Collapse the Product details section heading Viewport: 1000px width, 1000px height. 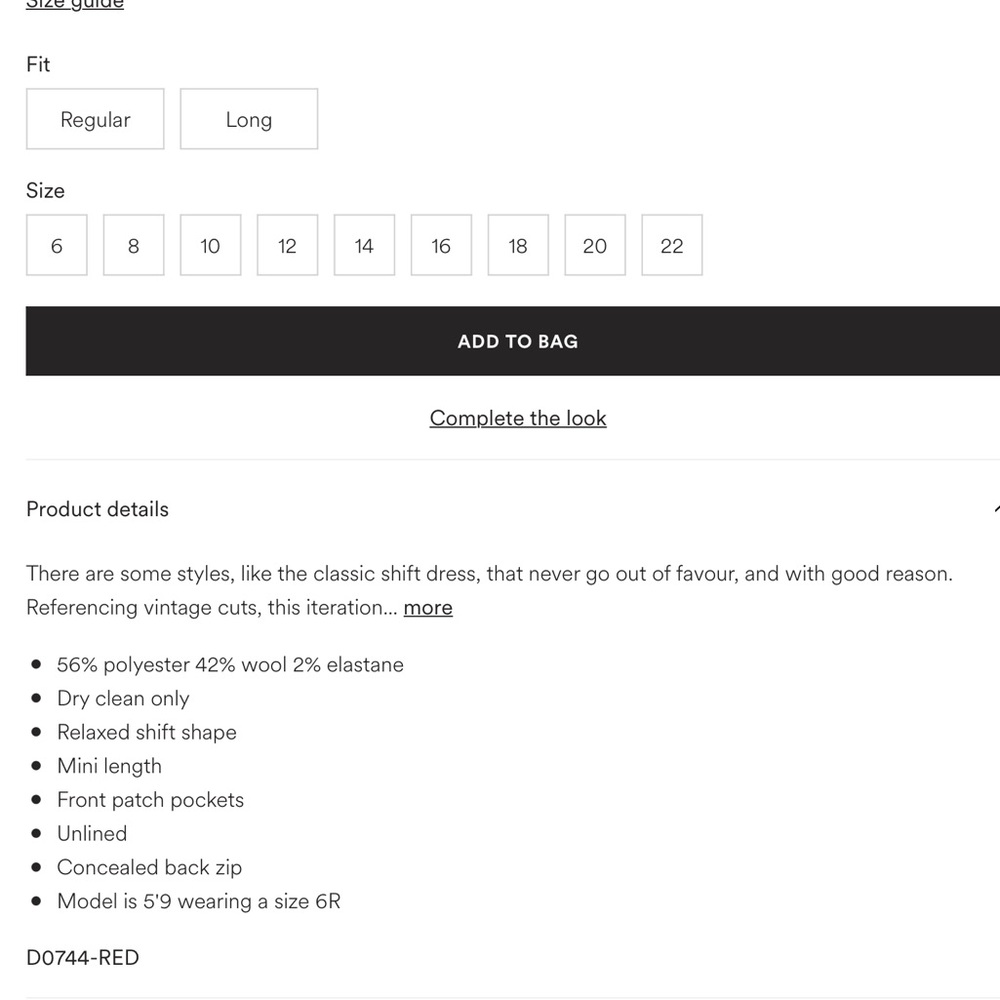(98, 509)
